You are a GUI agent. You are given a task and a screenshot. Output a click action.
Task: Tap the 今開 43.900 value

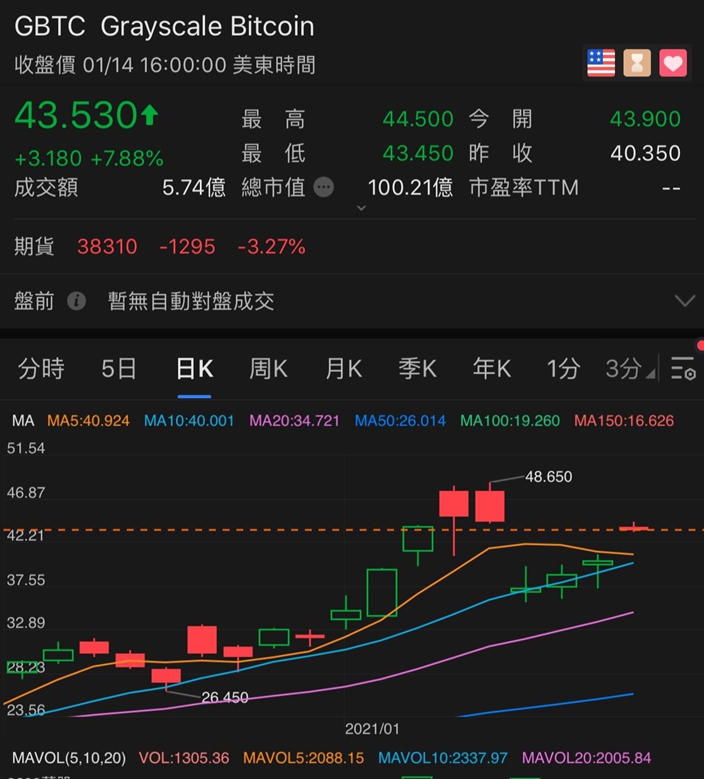click(645, 119)
